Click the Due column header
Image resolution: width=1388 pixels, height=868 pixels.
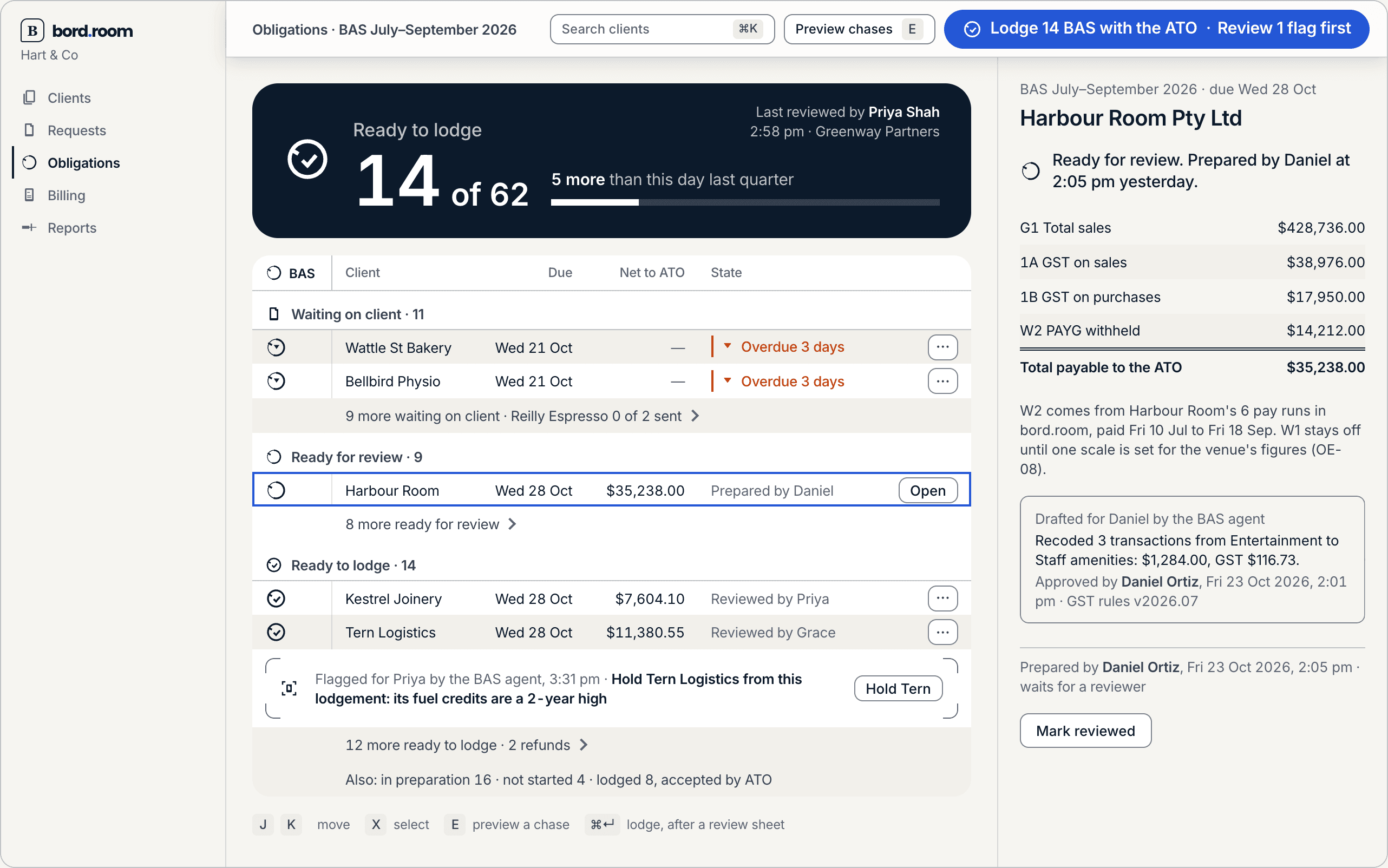560,273
